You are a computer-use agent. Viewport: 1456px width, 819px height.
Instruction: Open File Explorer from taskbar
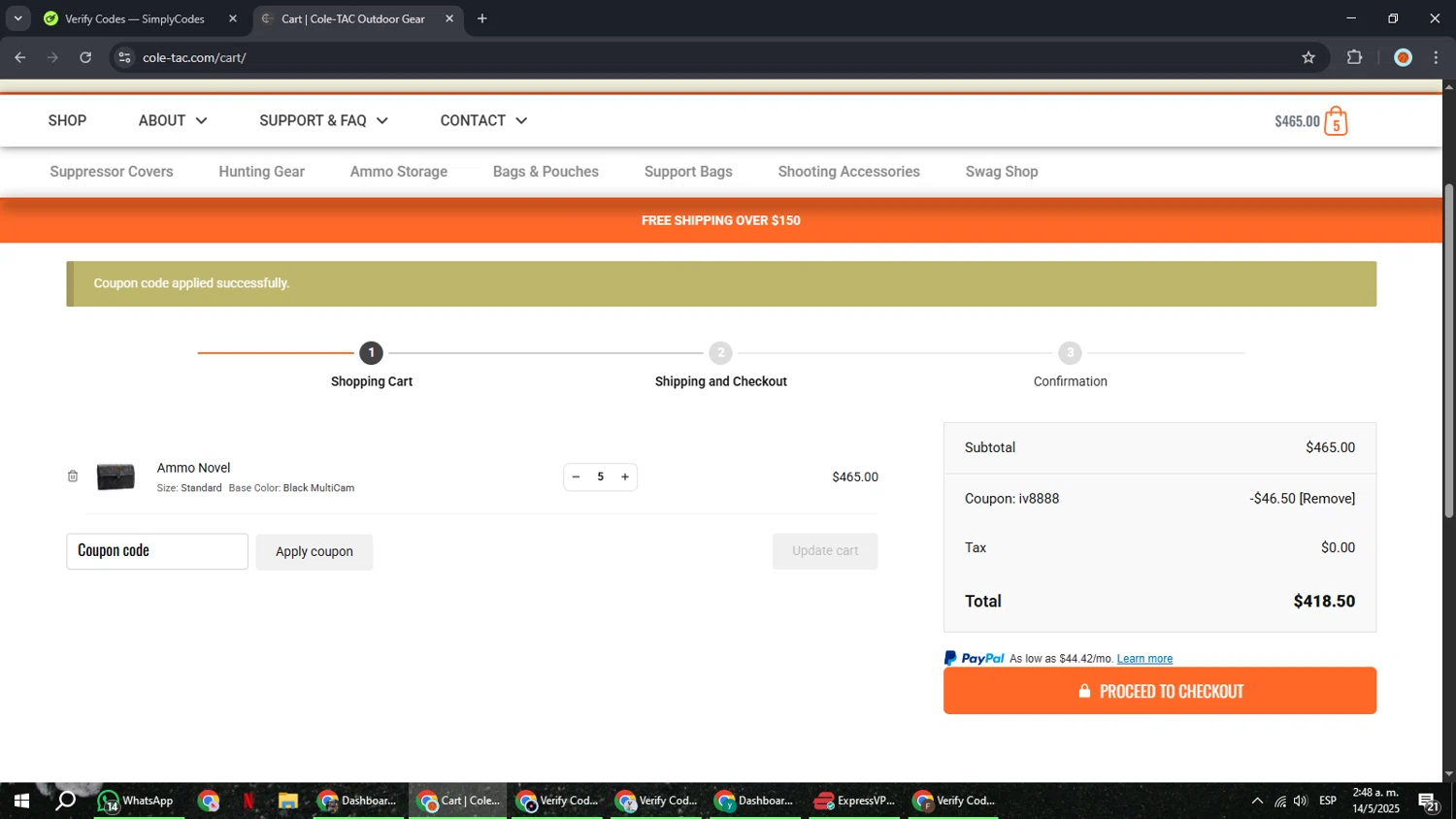287,801
